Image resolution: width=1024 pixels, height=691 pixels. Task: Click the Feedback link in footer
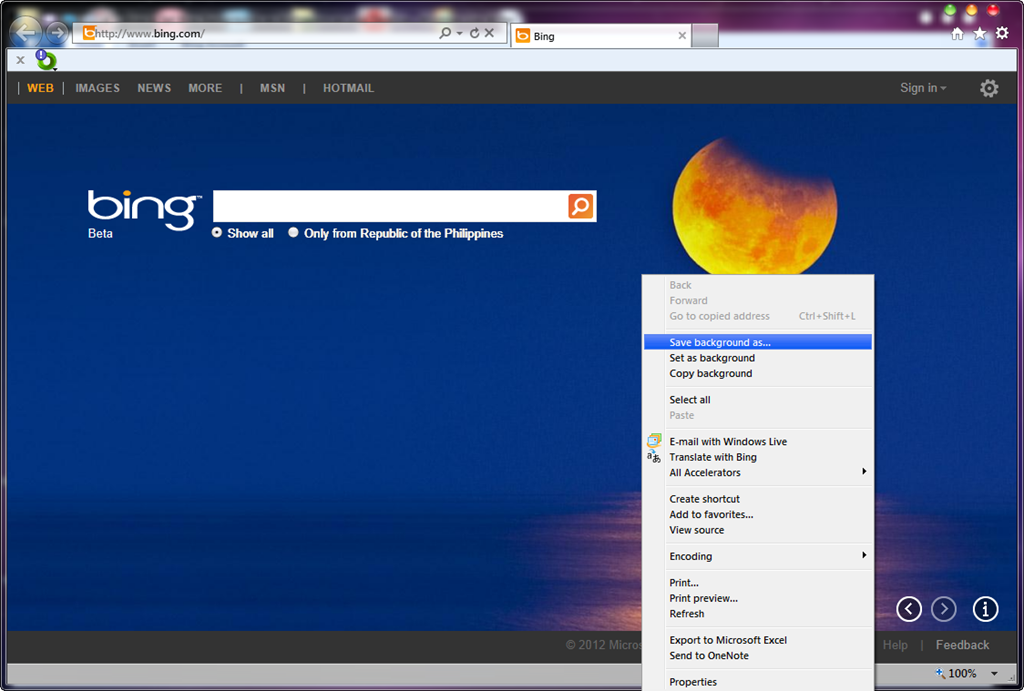click(x=962, y=645)
